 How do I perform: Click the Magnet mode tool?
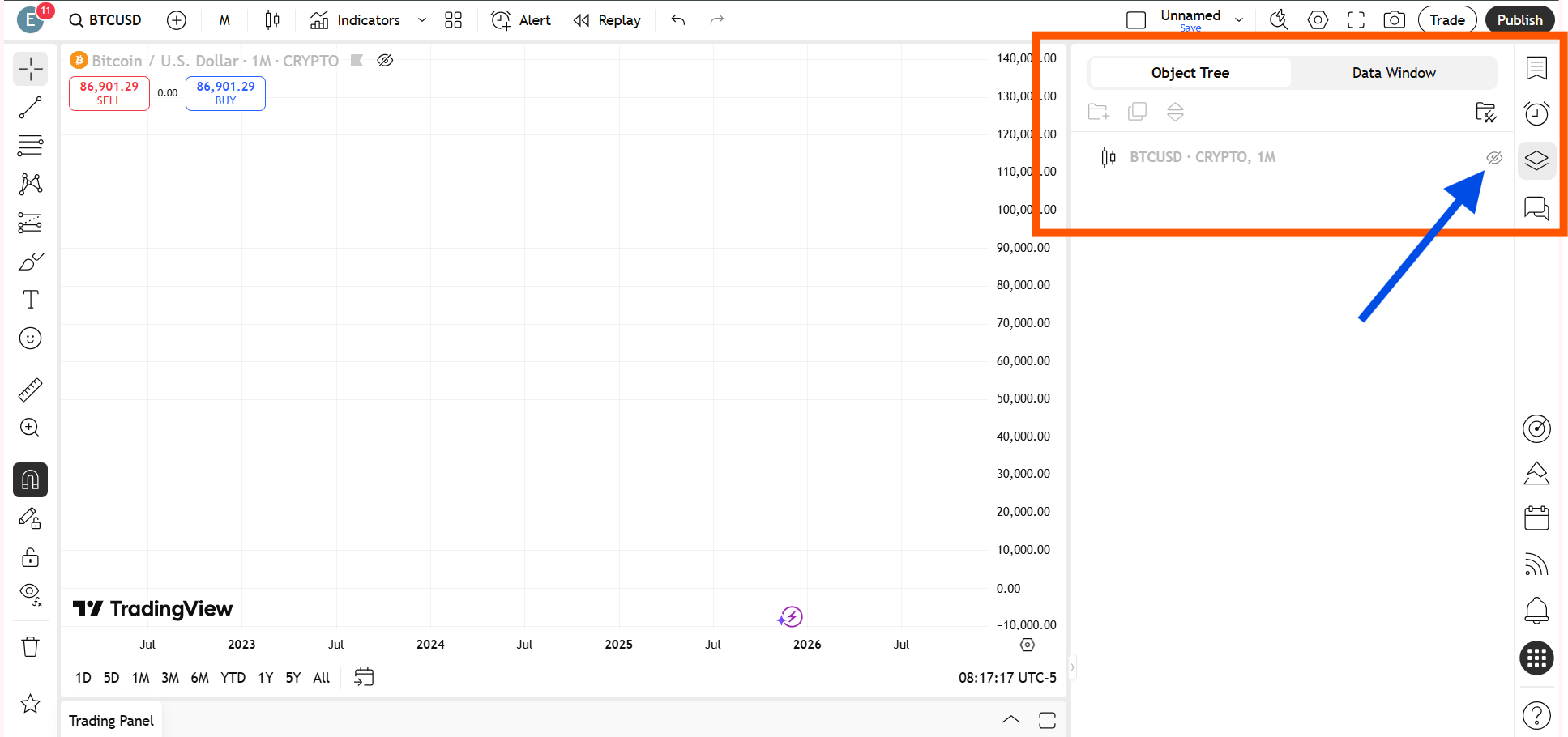[x=30, y=479]
